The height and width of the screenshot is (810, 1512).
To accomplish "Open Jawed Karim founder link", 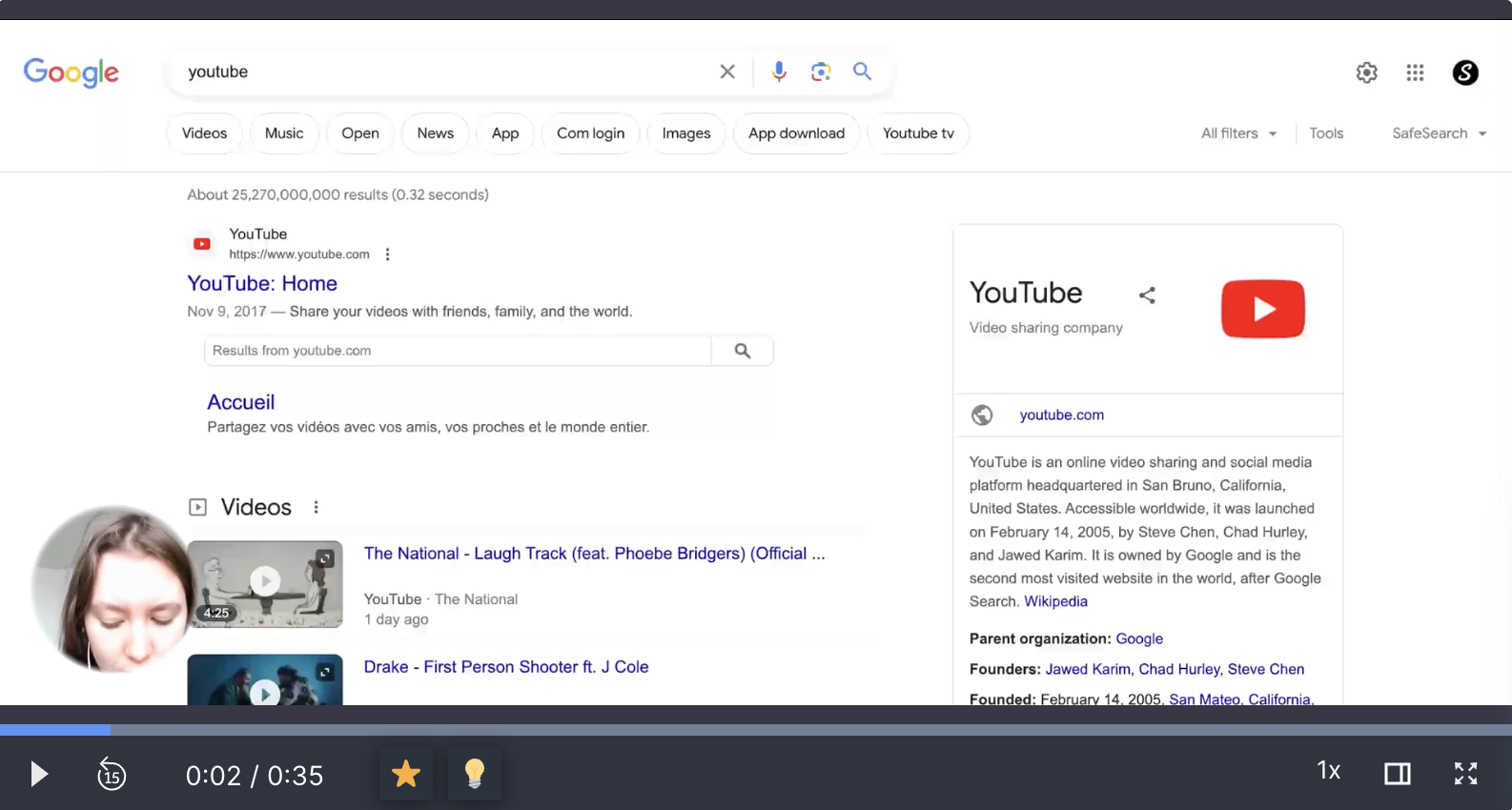I will tap(1088, 669).
